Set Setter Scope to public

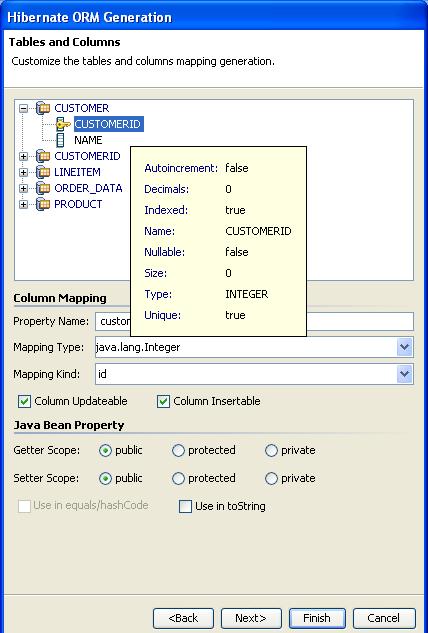coord(105,479)
